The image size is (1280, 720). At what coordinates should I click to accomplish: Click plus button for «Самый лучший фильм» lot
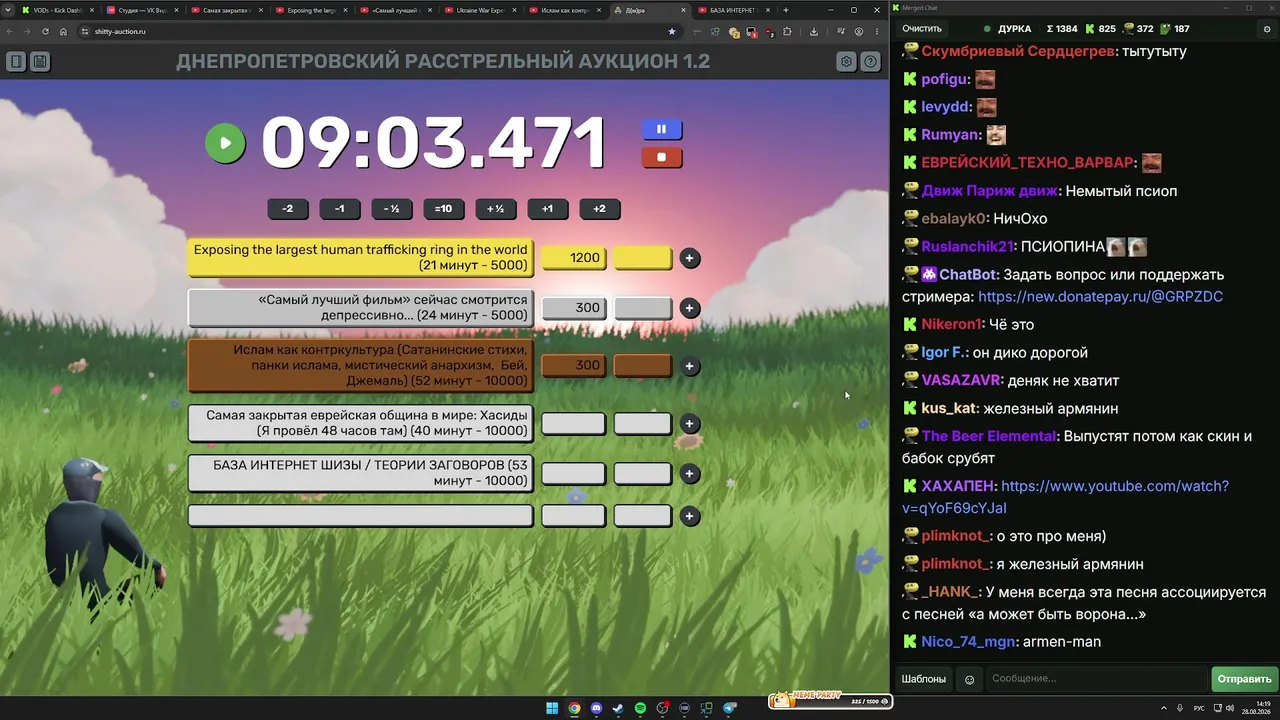tap(689, 308)
